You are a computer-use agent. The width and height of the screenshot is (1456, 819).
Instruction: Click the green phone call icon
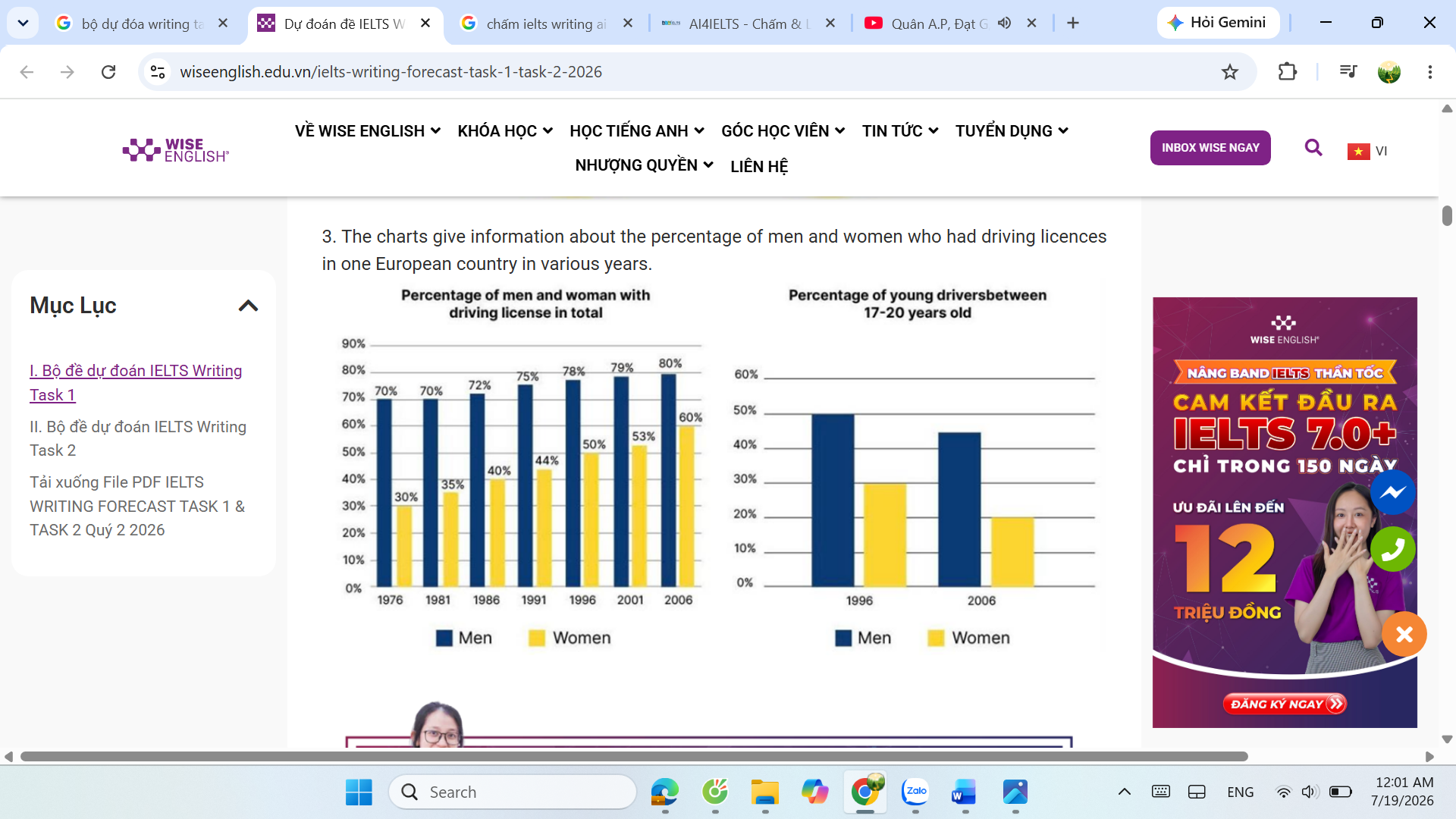click(x=1393, y=549)
